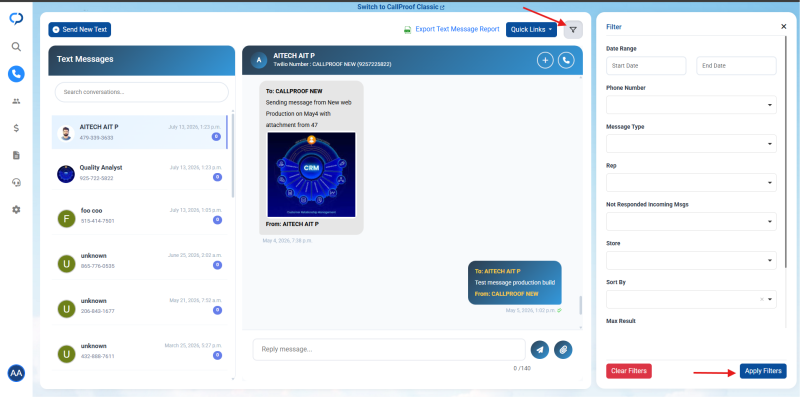Open the CRM image attachment thumbnail
Viewport: 800px width, 397px height.
(311, 175)
